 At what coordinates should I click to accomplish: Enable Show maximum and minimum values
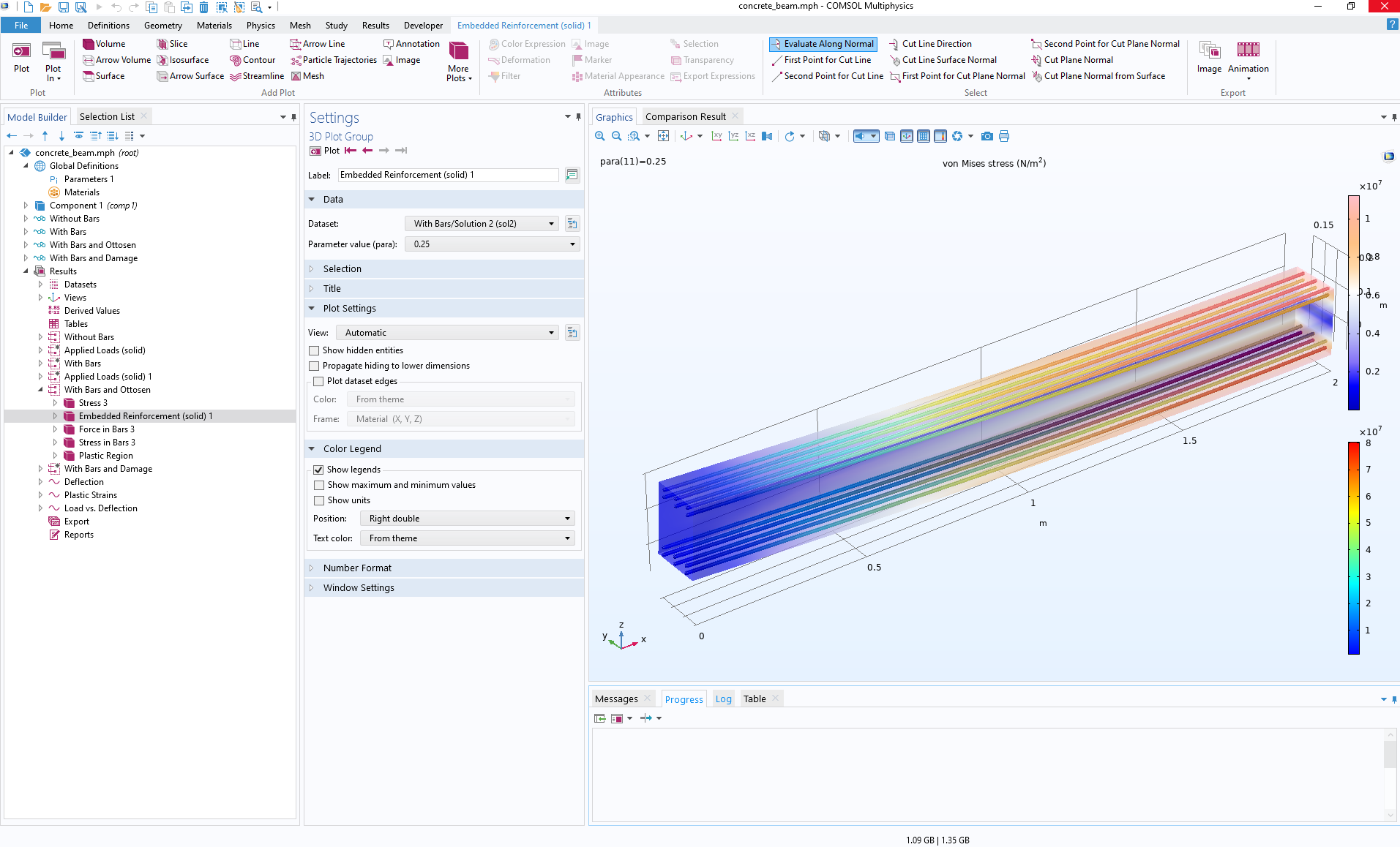[x=319, y=485]
